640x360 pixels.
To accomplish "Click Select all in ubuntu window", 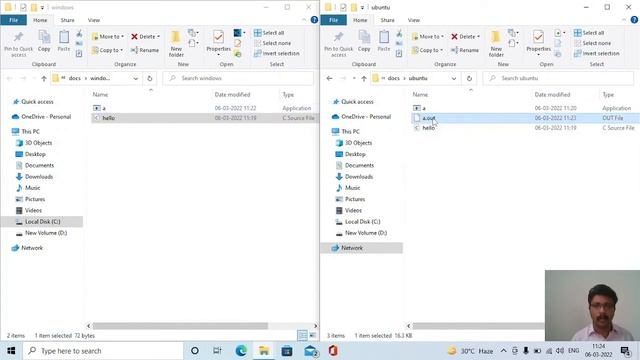I will tap(589, 33).
